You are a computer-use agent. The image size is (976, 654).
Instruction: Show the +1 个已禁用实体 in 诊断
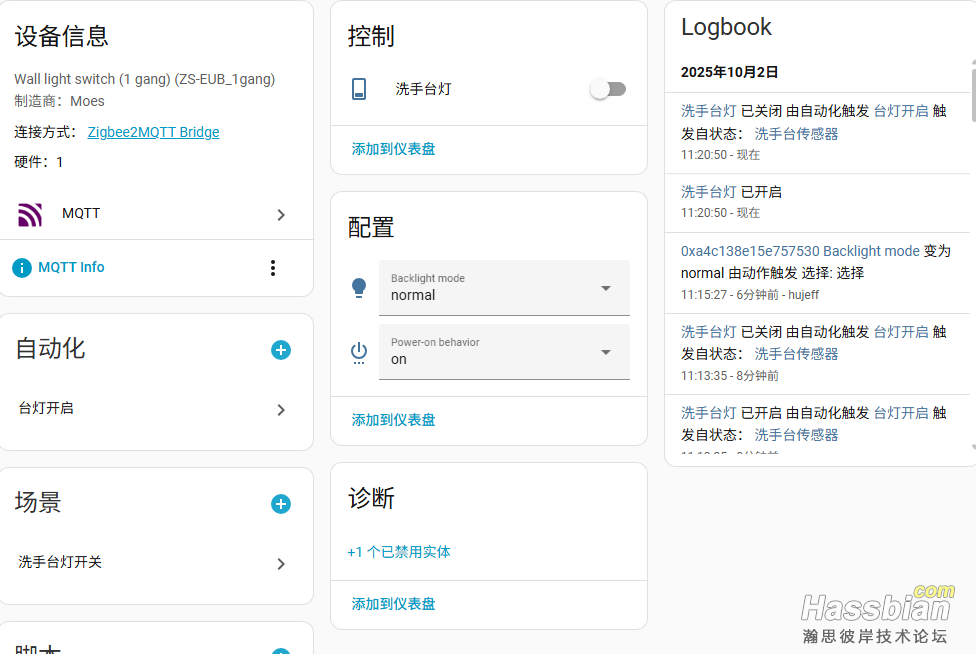399,552
